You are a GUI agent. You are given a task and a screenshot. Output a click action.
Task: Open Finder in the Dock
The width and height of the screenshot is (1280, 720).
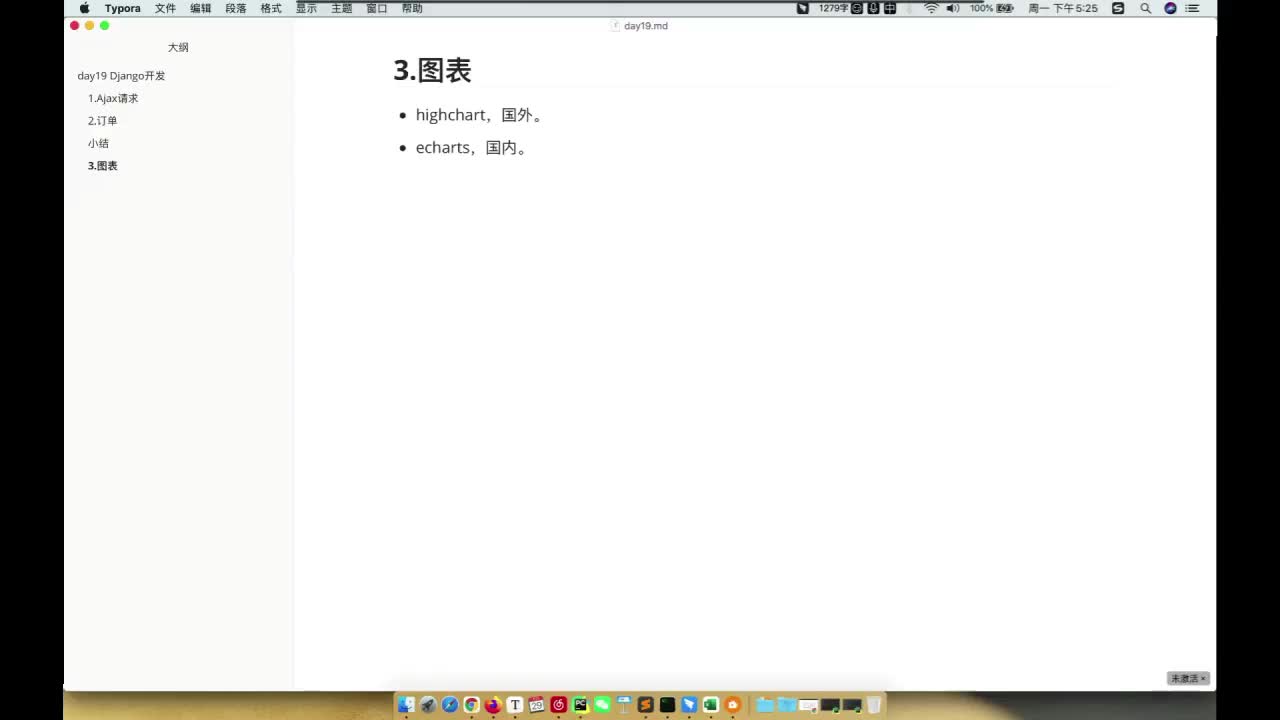(x=406, y=705)
